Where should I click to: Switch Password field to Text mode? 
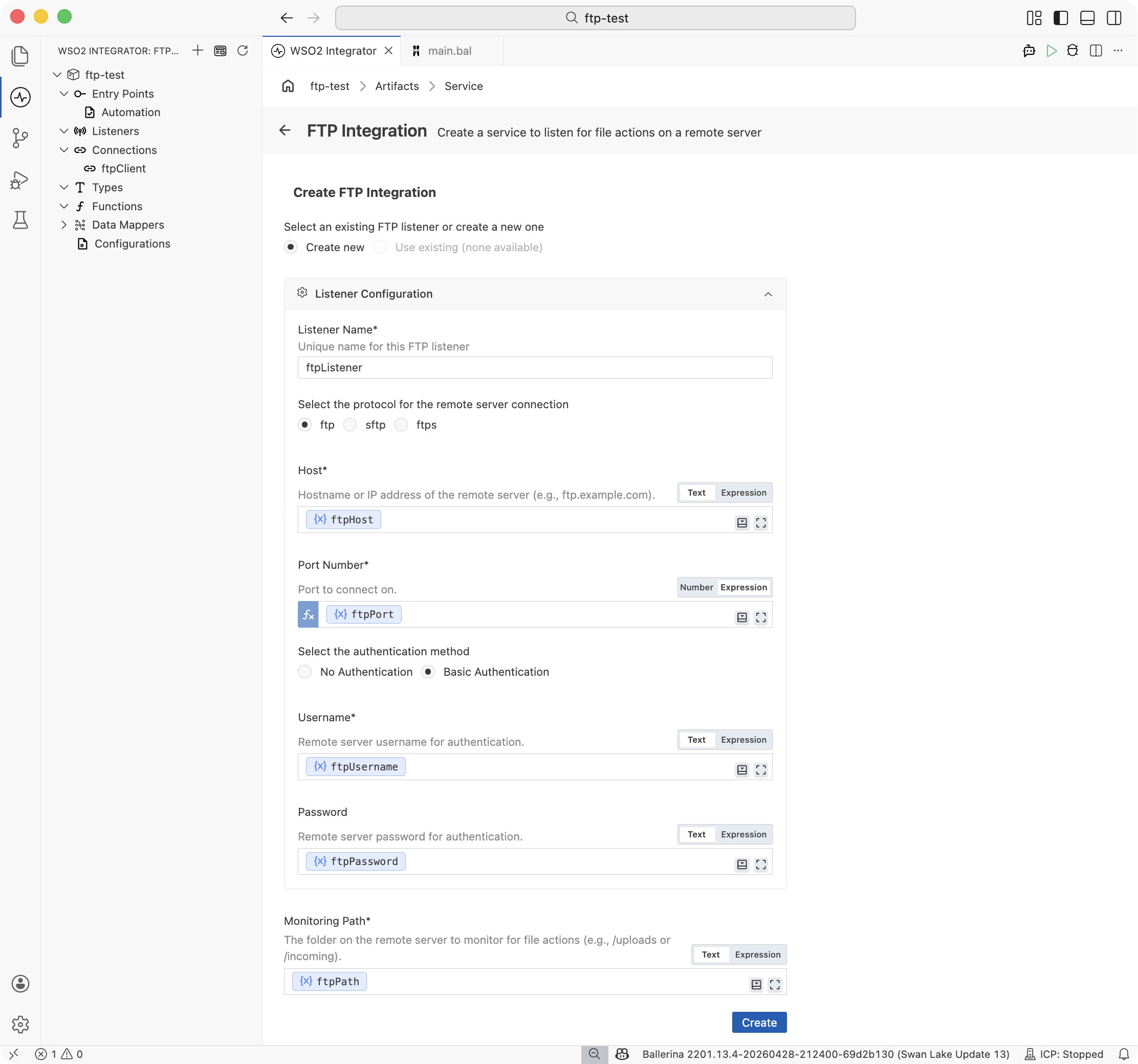(x=696, y=834)
